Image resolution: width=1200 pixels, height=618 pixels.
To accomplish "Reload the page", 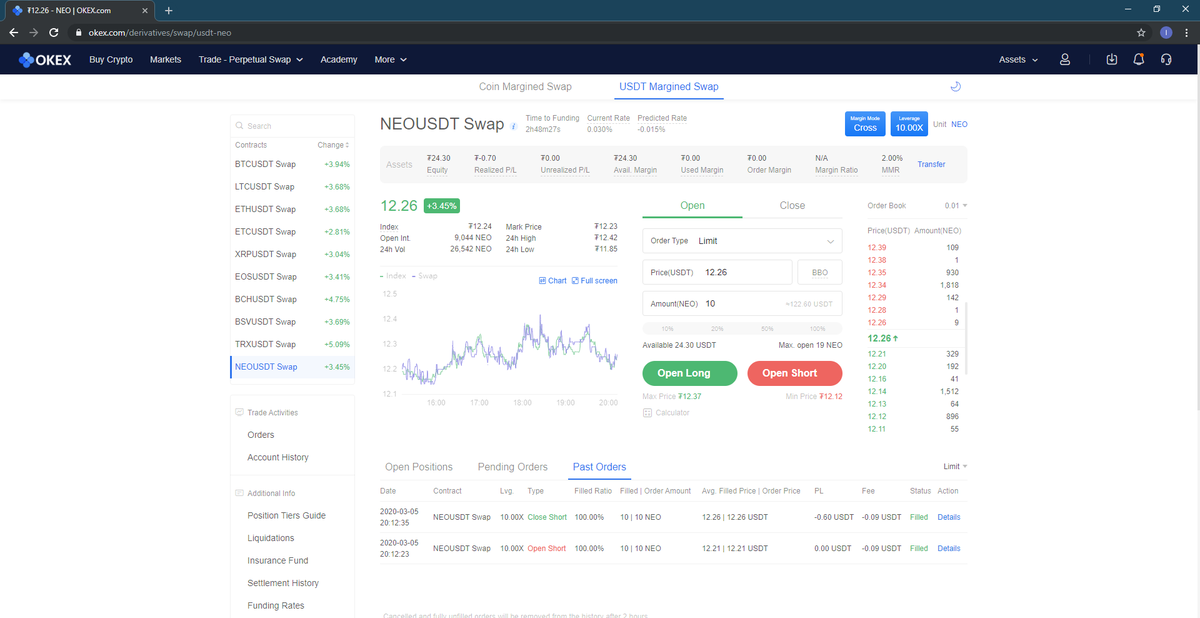I will [x=54, y=32].
